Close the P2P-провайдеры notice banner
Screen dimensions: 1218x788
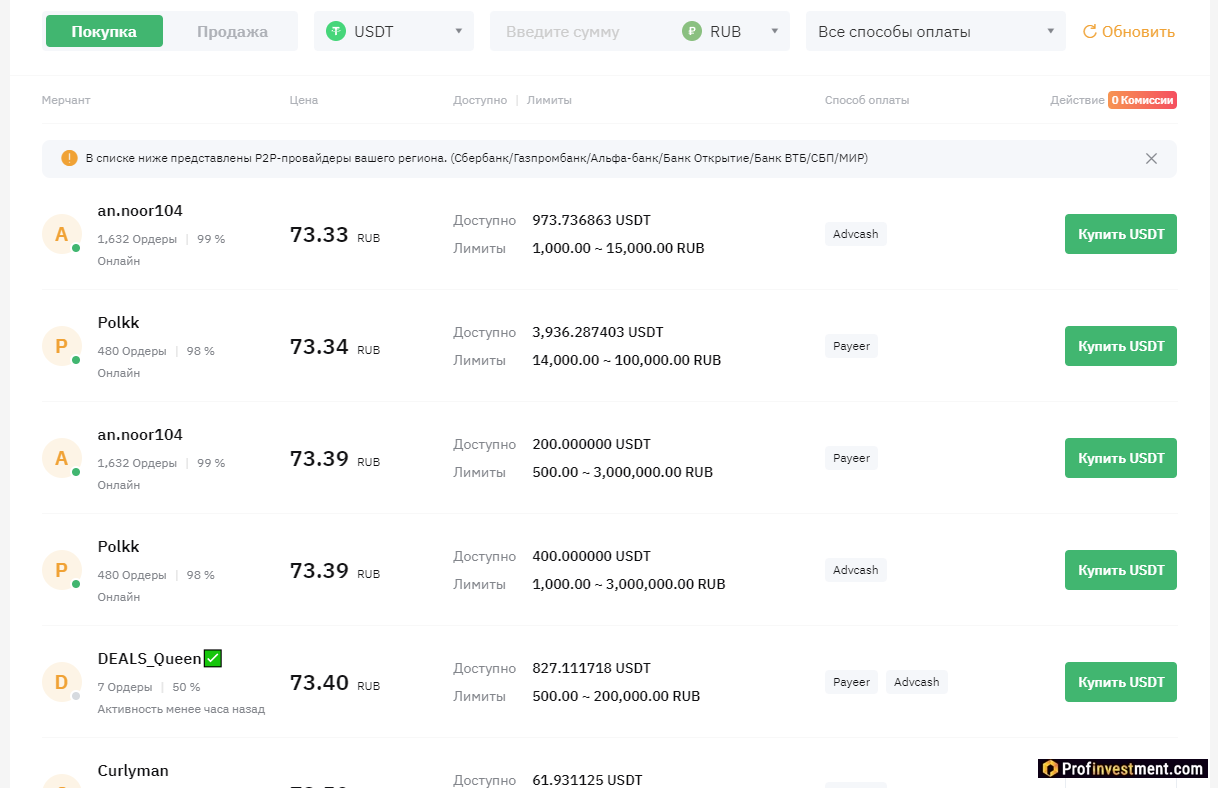click(1151, 158)
